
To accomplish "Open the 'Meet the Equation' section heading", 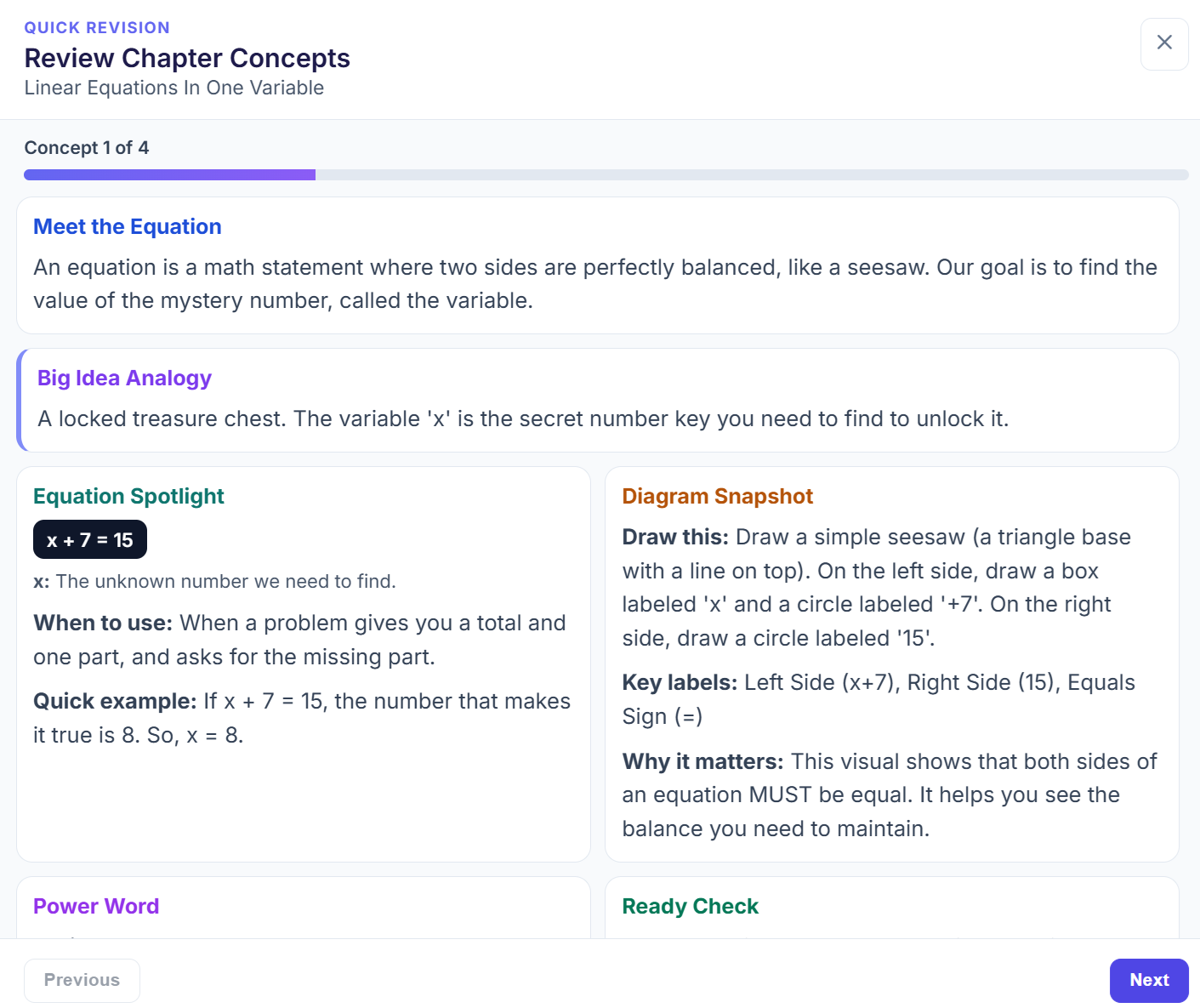I will tap(128, 226).
